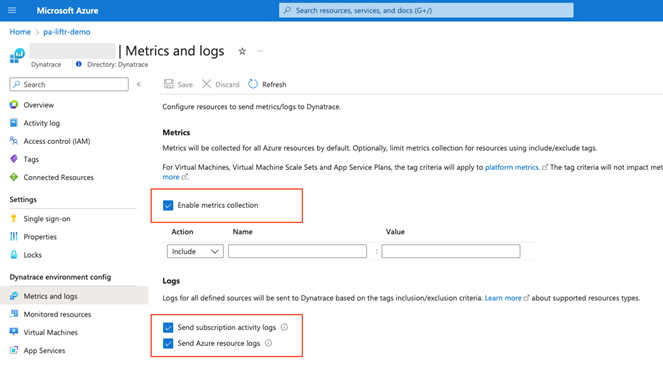Click the directory info icon
Screen dimensions: 663x365
click(79, 64)
